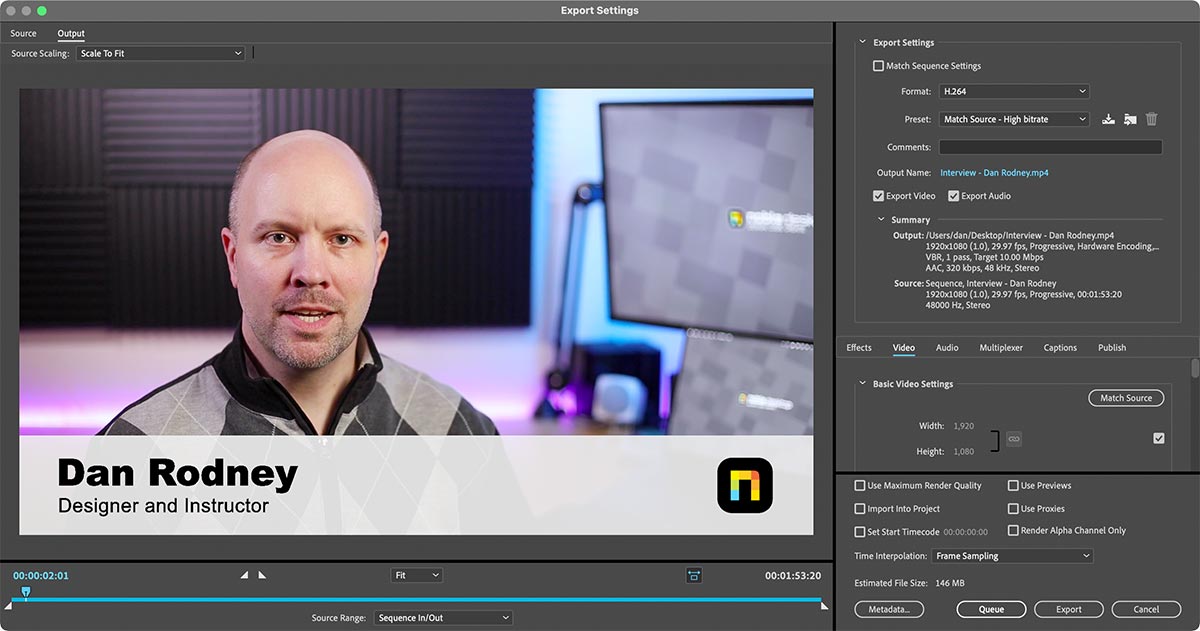Click the width and height link icon
This screenshot has height=631, width=1200.
(1013, 438)
